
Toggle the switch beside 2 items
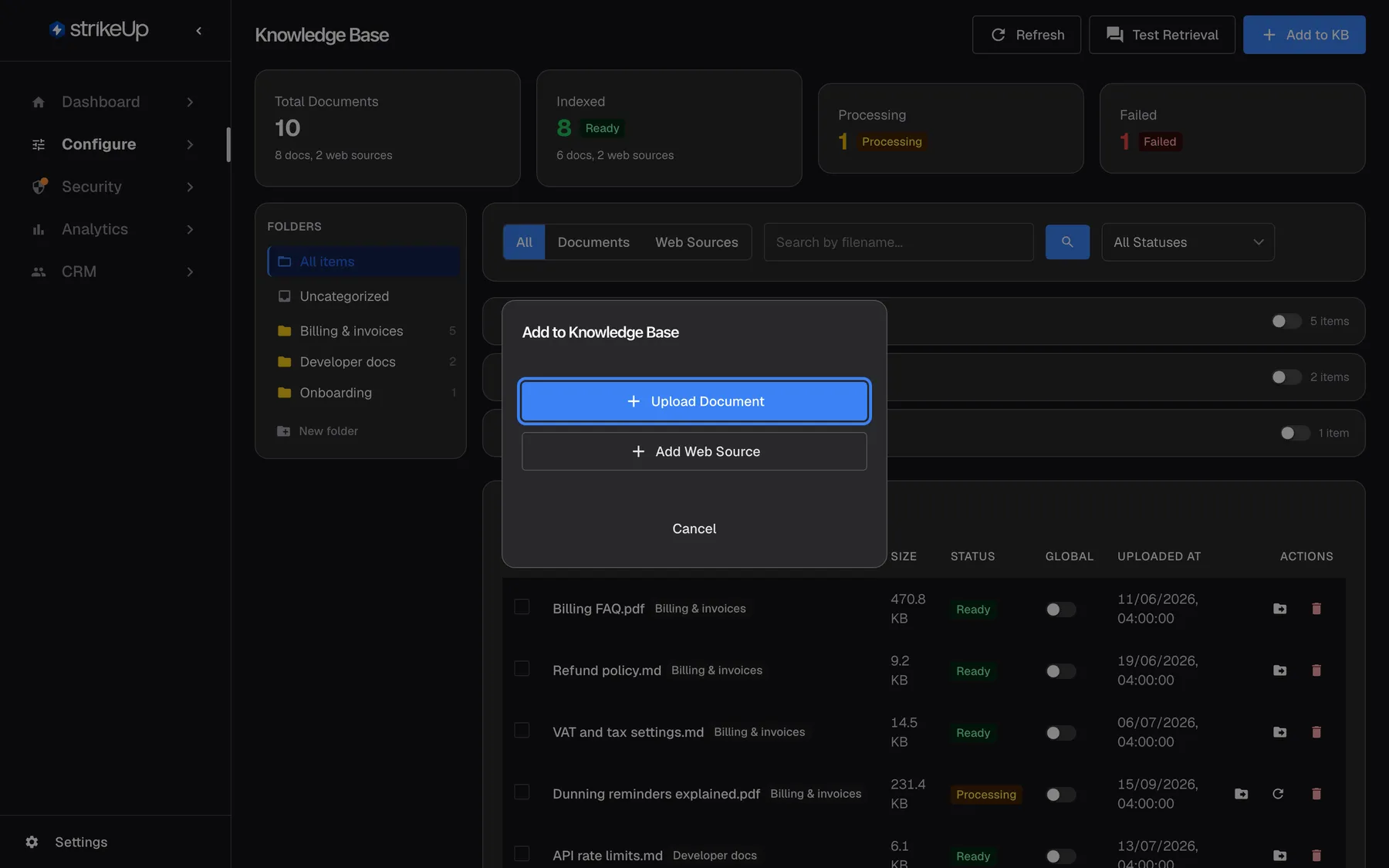1286,377
